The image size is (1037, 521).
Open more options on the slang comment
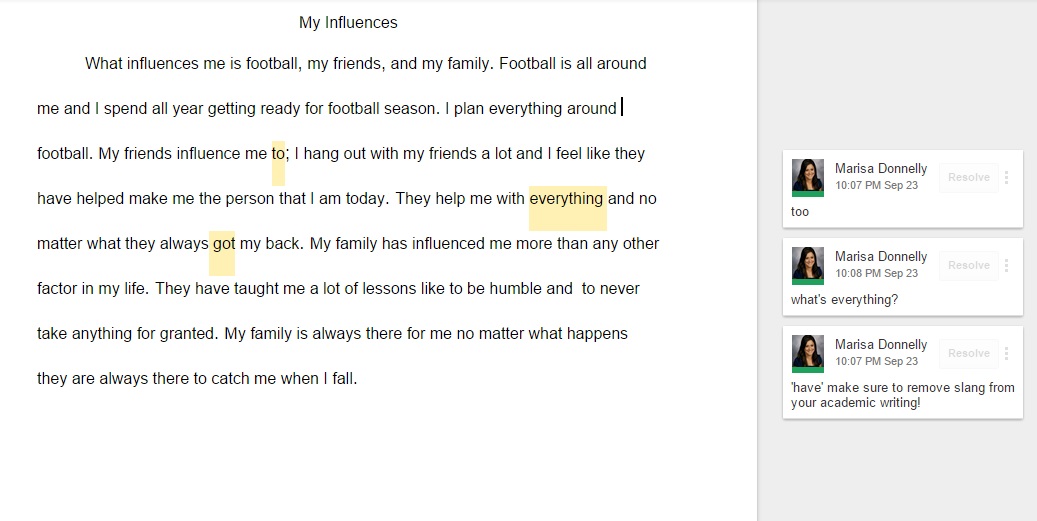point(1006,354)
